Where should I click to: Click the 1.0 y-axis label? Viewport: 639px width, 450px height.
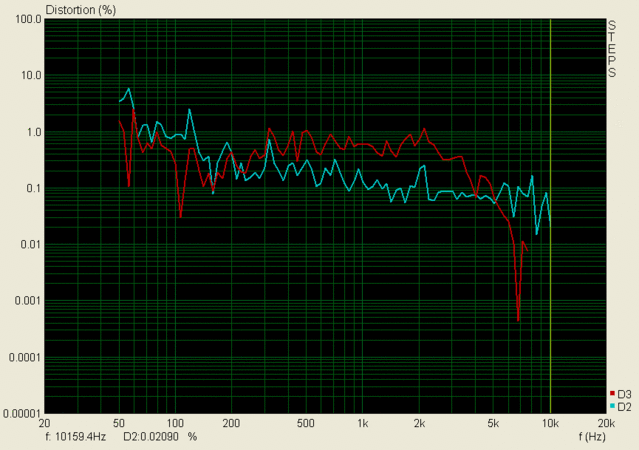tap(34, 132)
